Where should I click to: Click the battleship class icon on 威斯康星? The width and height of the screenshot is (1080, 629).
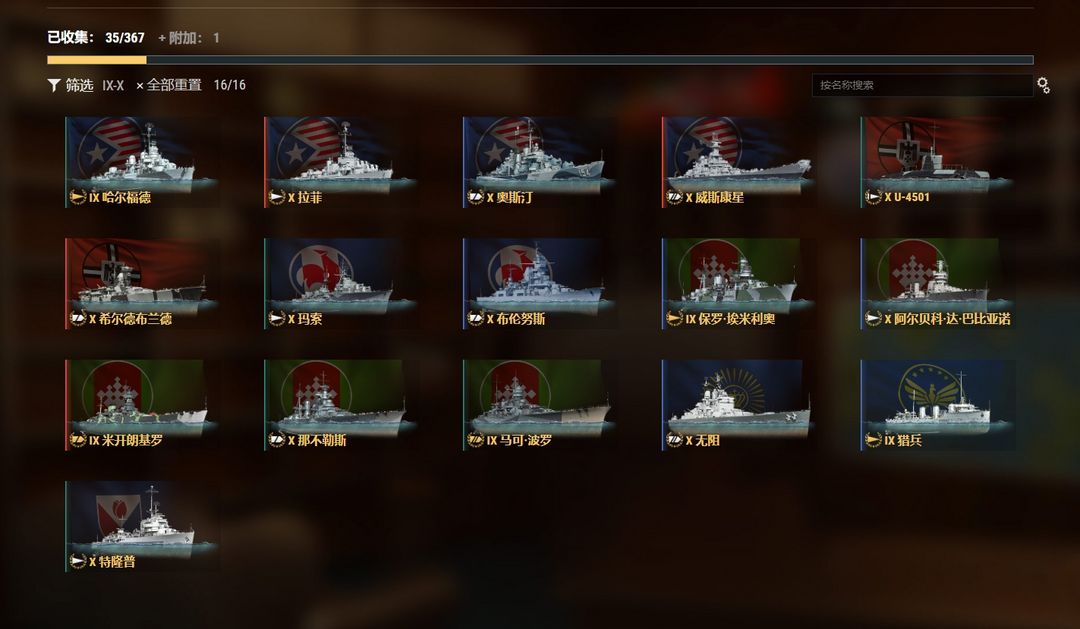[x=674, y=197]
